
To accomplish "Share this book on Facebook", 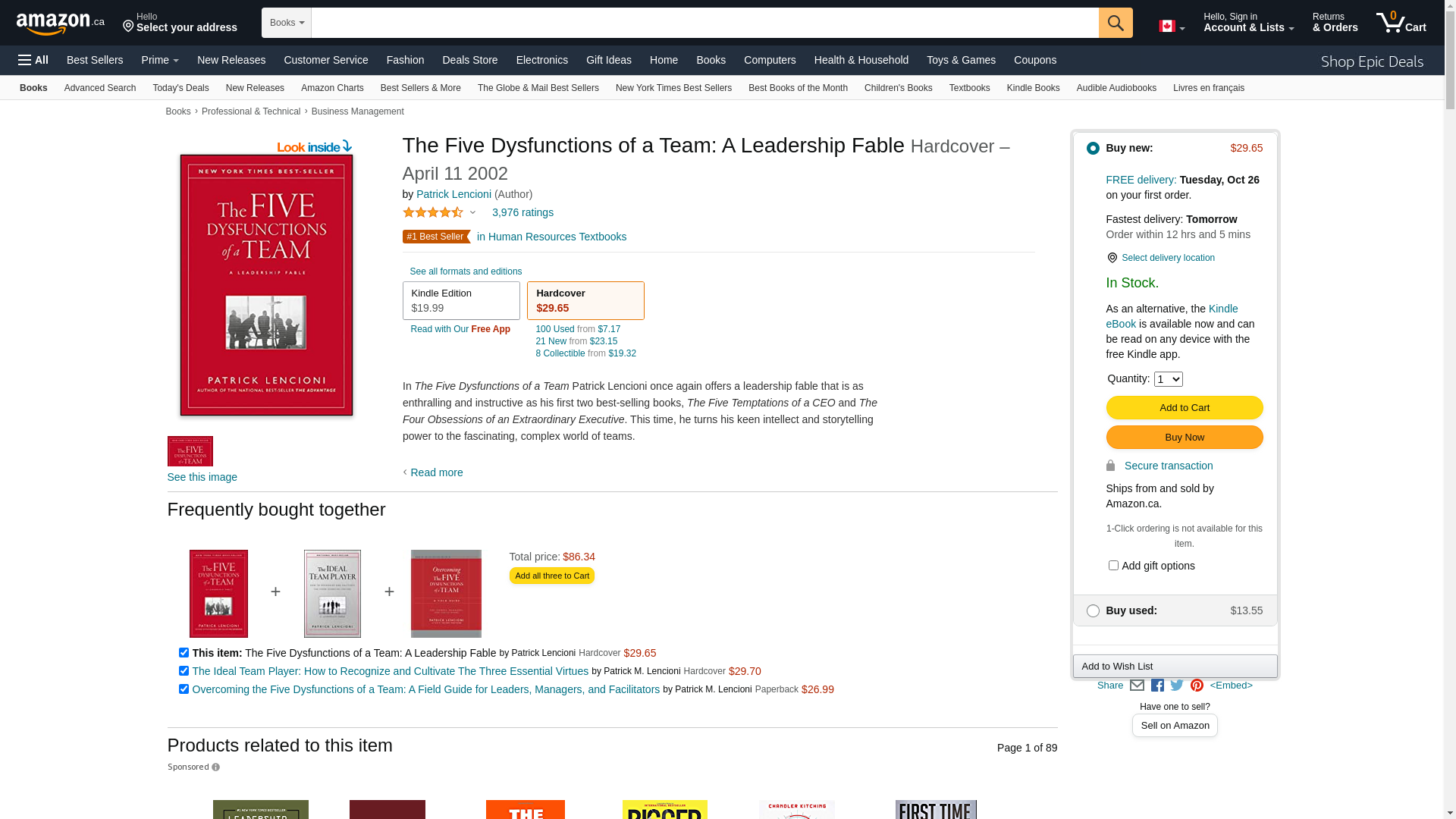I will click(1157, 686).
